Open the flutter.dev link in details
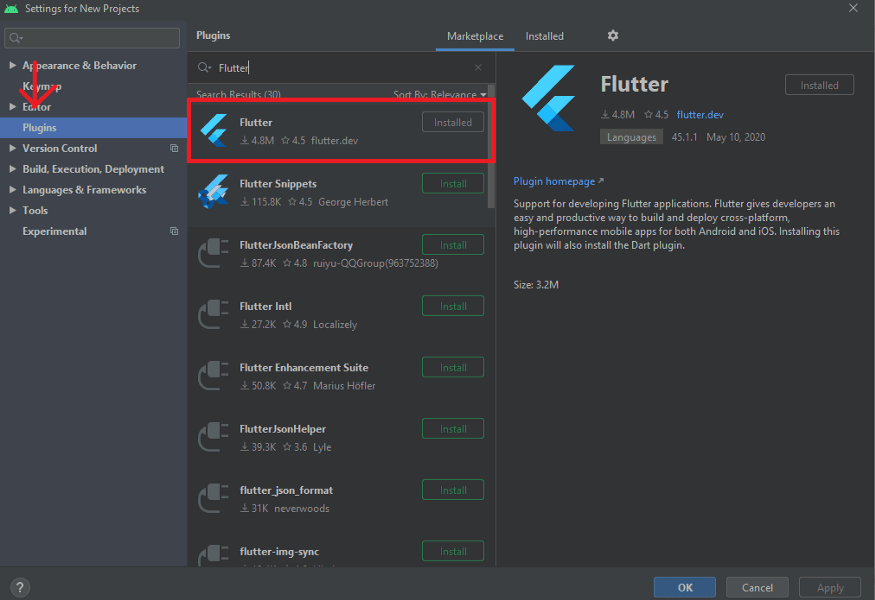875x600 pixels. [x=700, y=114]
